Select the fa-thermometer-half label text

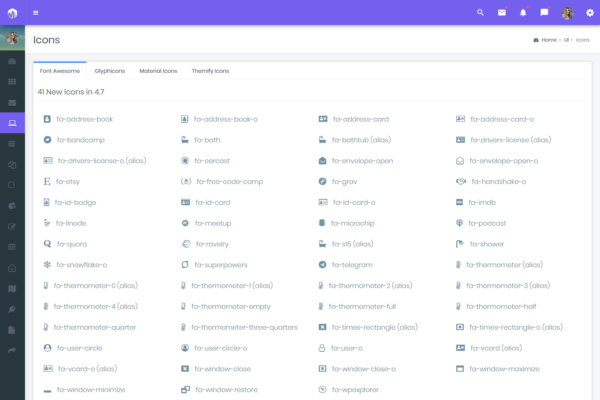click(x=501, y=307)
